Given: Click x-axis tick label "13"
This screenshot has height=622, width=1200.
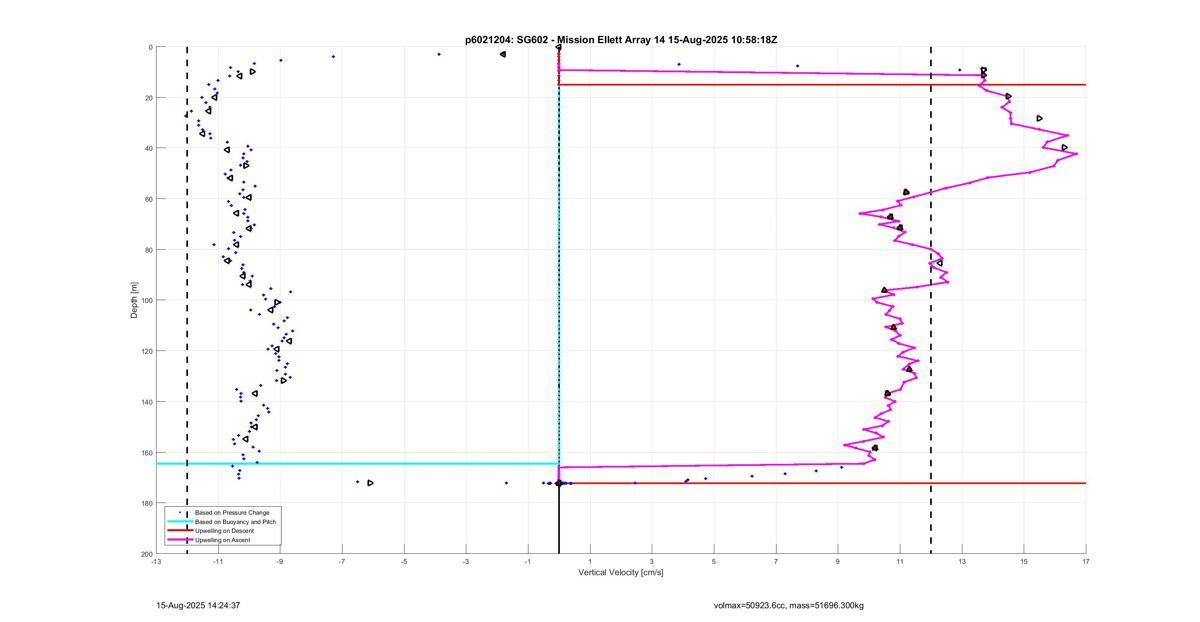Looking at the screenshot, I should click(x=962, y=561).
